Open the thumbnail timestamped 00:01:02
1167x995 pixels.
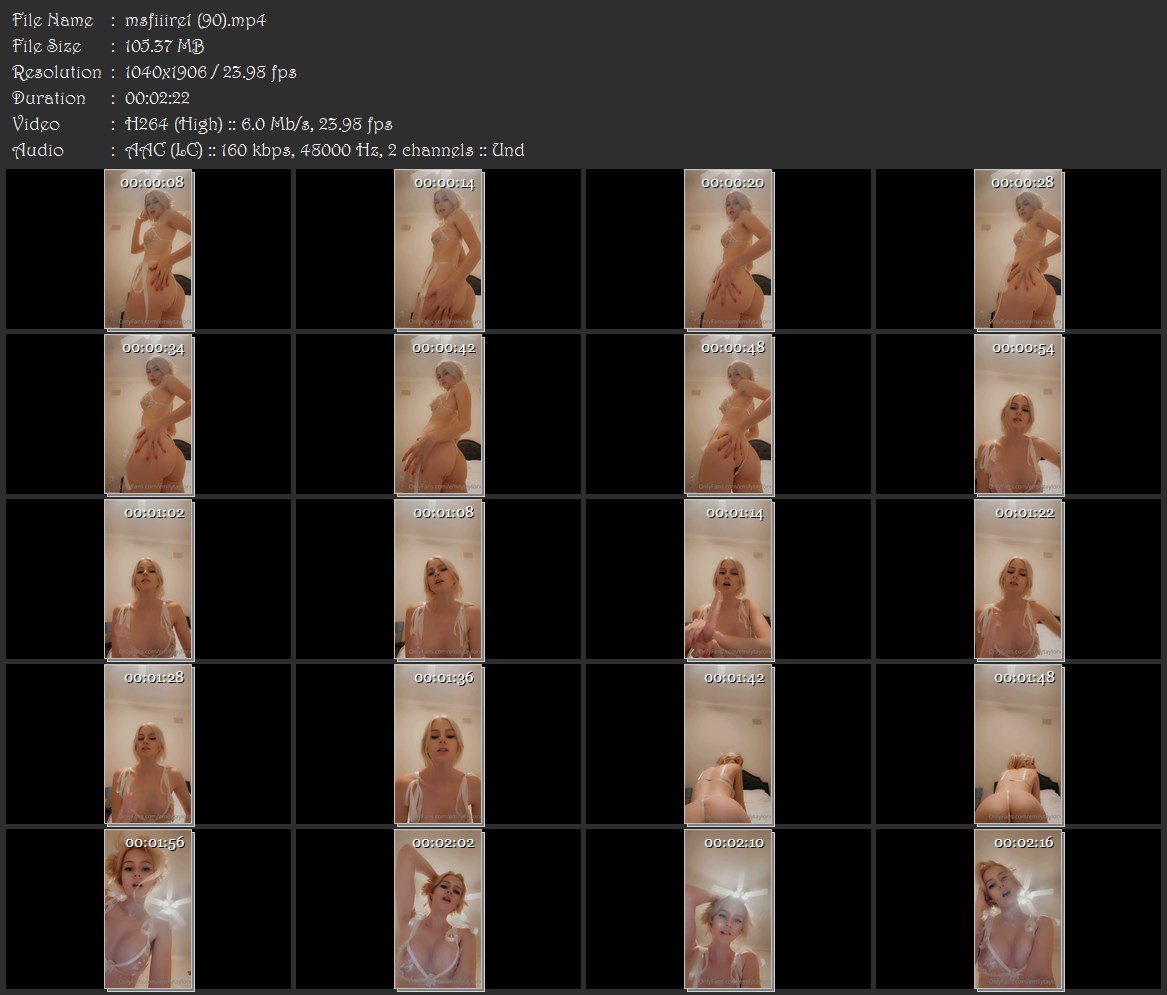149,580
